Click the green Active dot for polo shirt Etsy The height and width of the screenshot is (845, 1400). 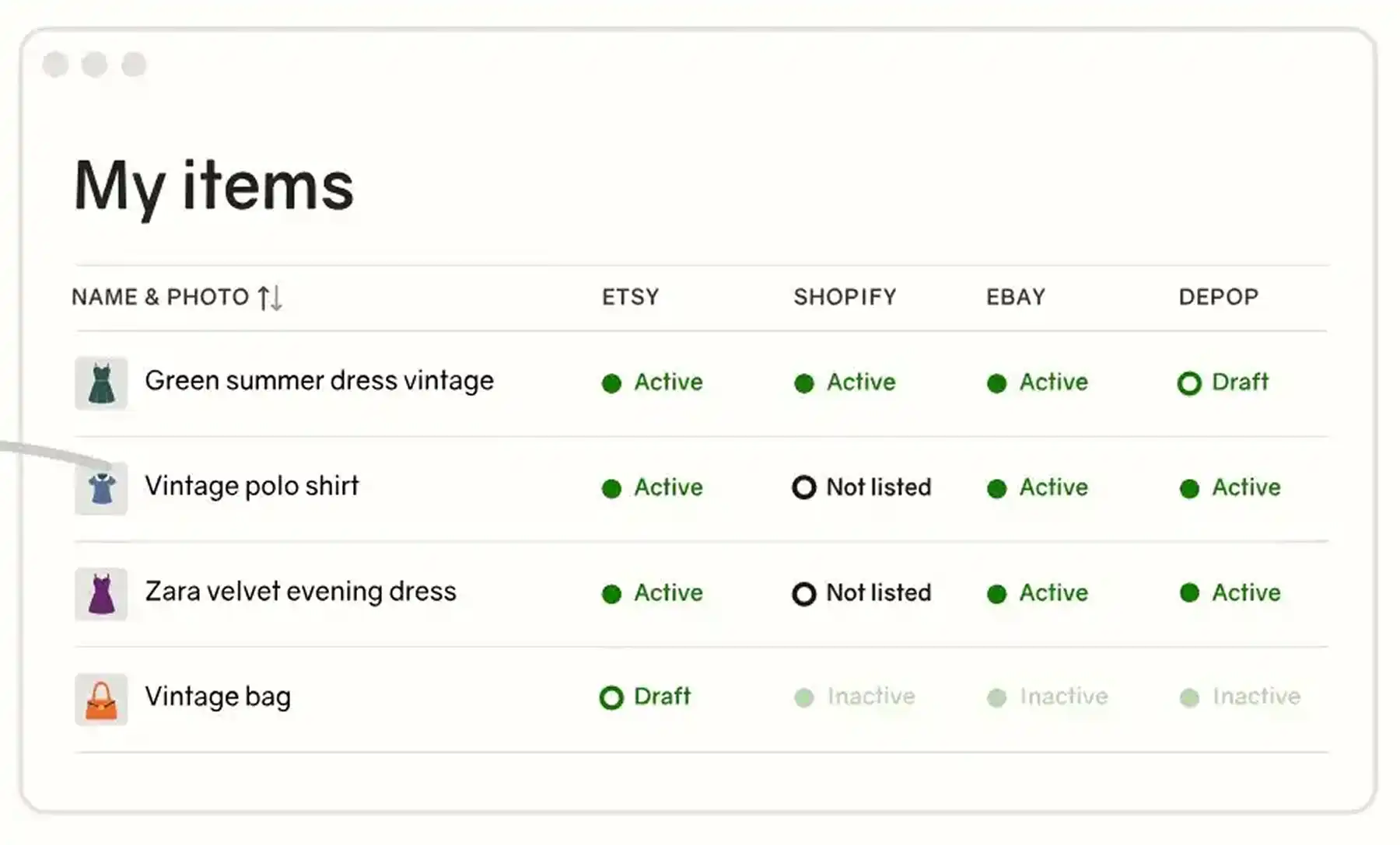click(611, 488)
